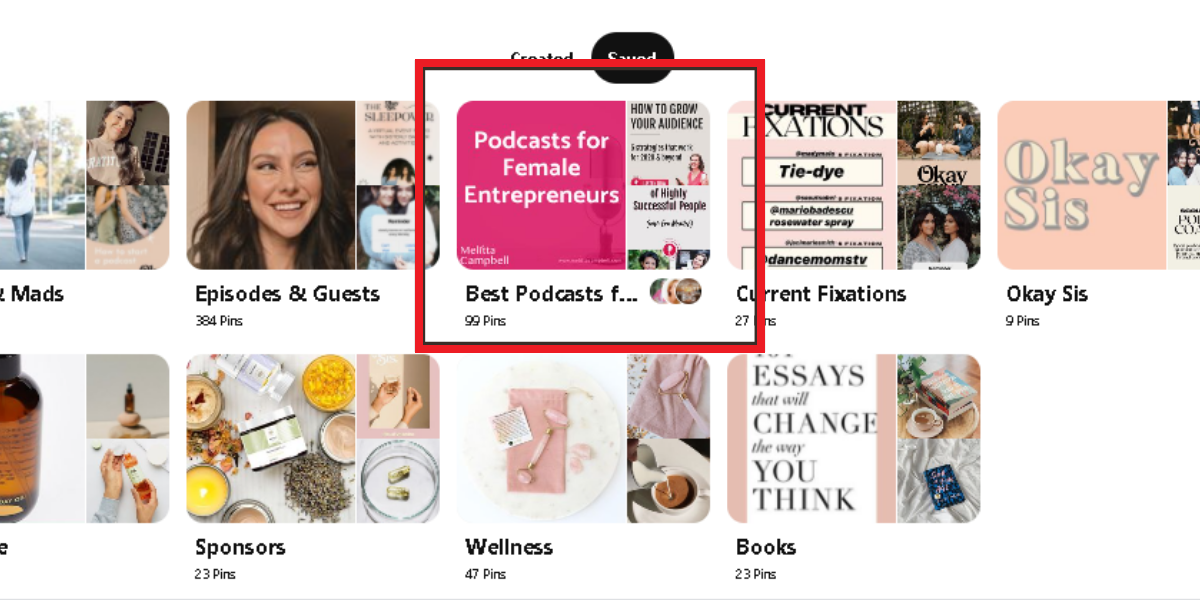Open the Episodes & Guests board title
The height and width of the screenshot is (600, 1200).
(287, 294)
